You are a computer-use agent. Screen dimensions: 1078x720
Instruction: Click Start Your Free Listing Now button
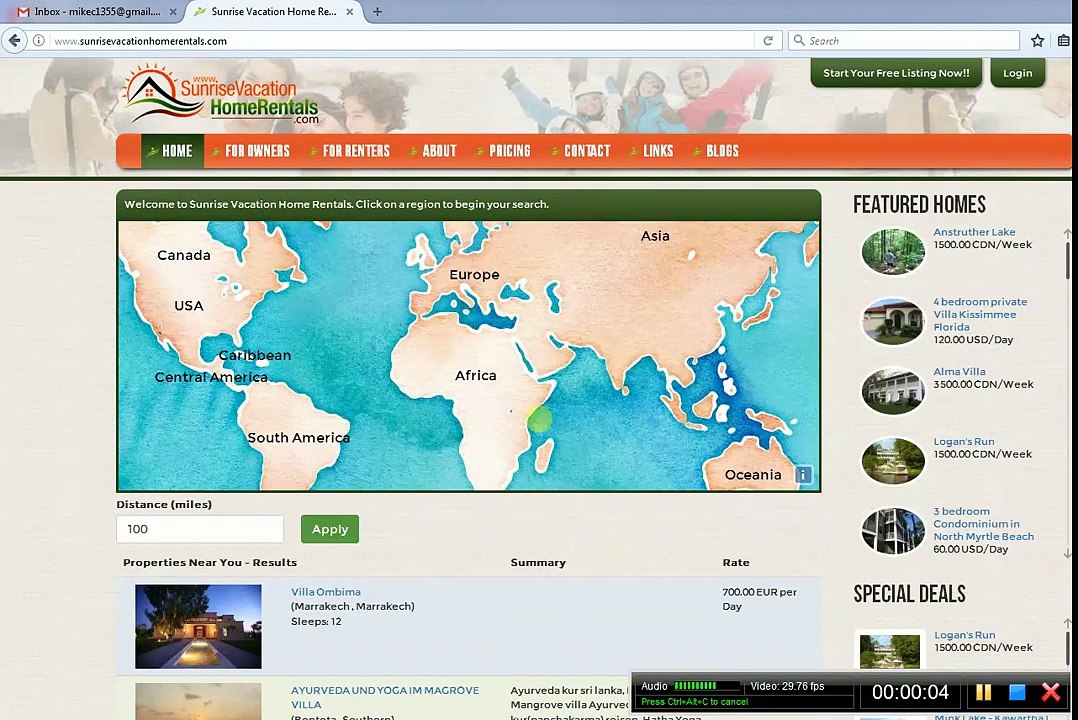[x=896, y=73]
